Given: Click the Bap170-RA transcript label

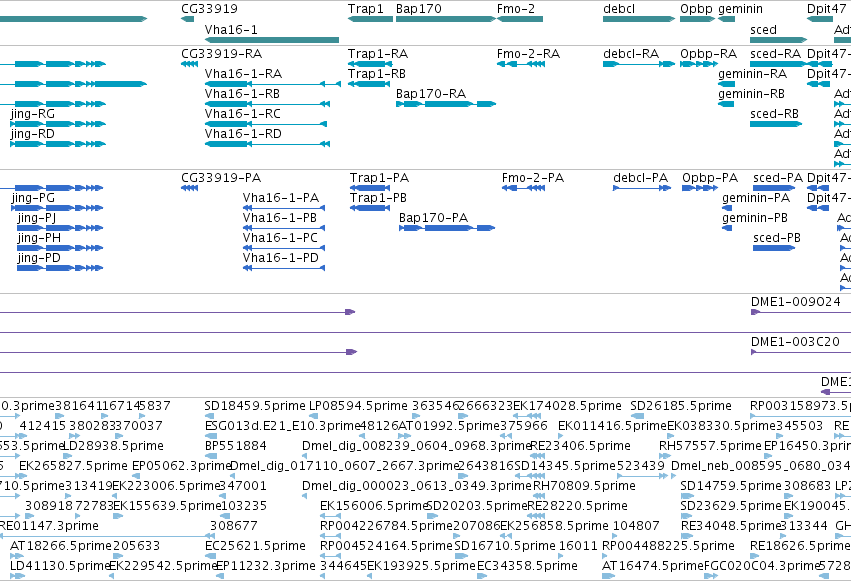Looking at the screenshot, I should coord(431,94).
